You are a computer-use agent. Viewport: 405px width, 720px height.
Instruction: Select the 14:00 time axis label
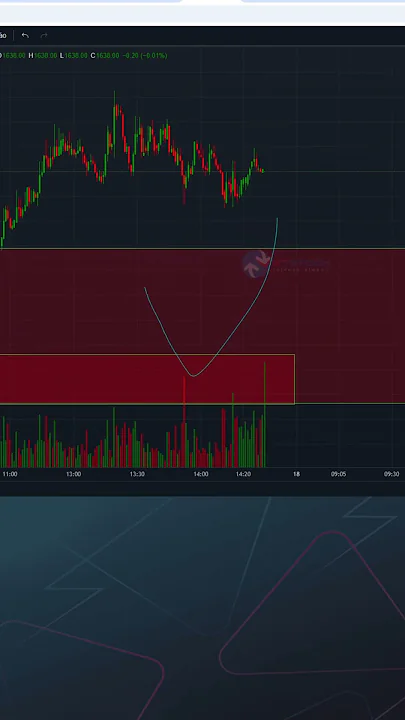coord(201,474)
